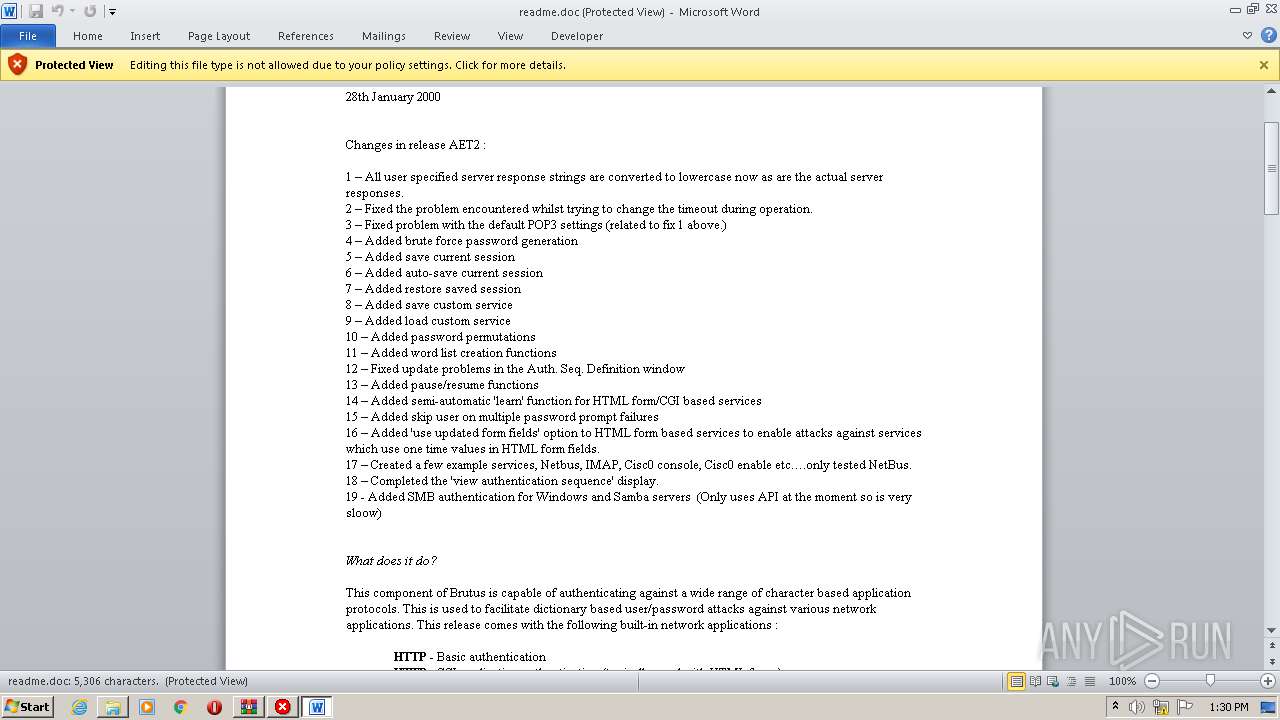Open the References ribbon tab
The image size is (1280, 720).
[x=306, y=36]
